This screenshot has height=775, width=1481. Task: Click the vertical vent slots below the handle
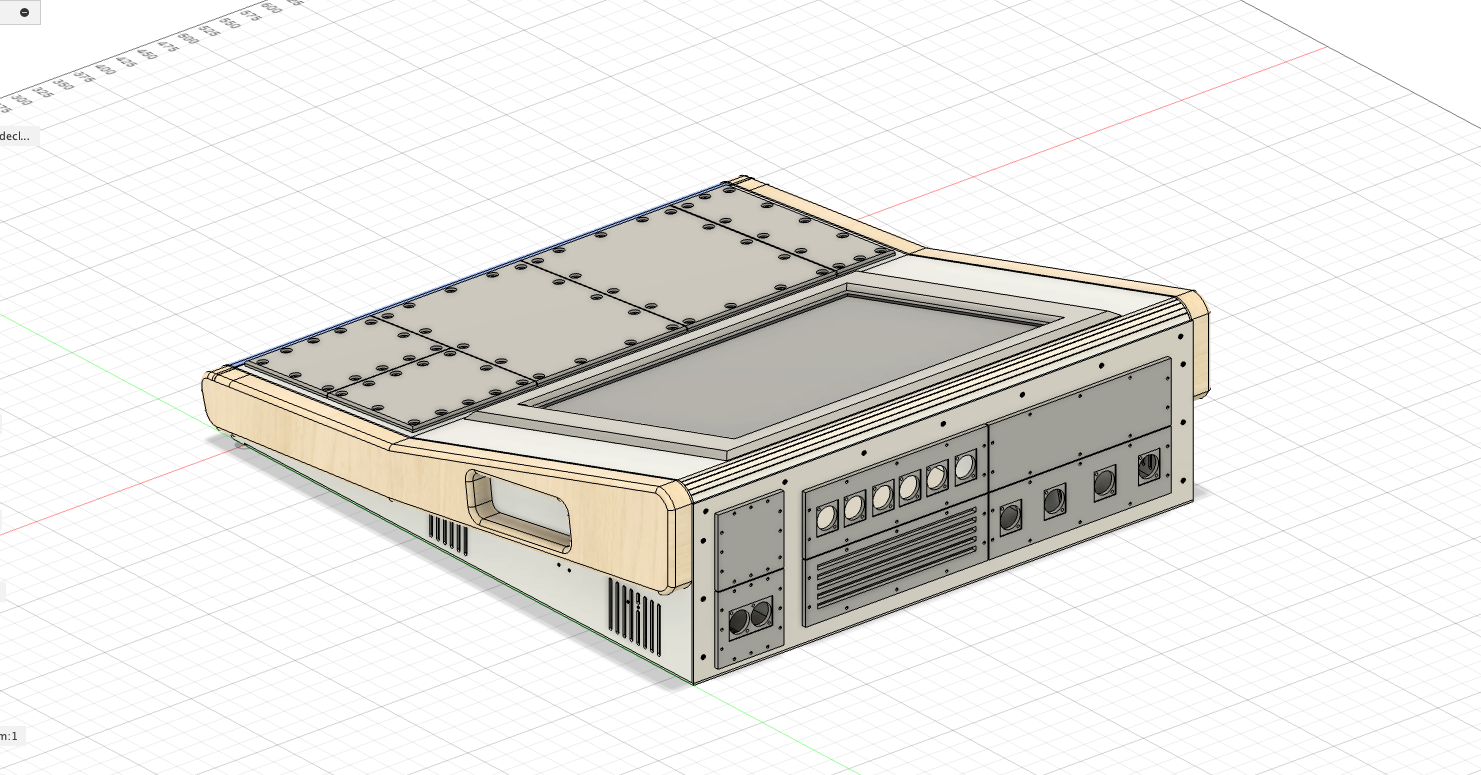449,535
